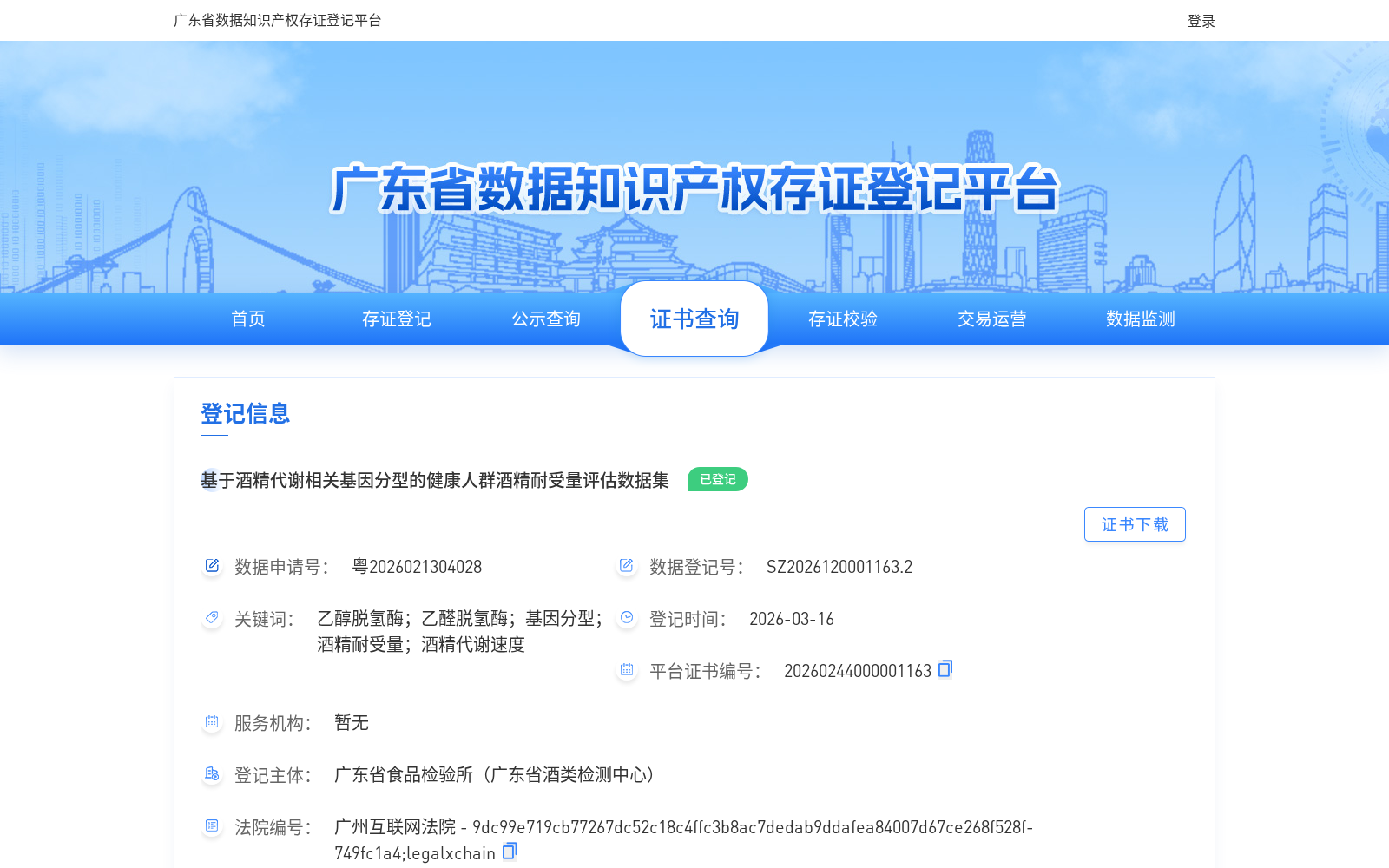Click the data registration number edit icon
Image resolution: width=1389 pixels, height=868 pixels.
627,566
